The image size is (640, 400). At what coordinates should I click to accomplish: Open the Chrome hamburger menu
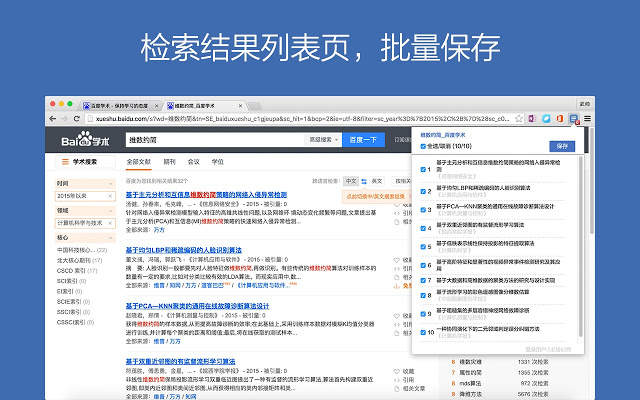click(587, 119)
